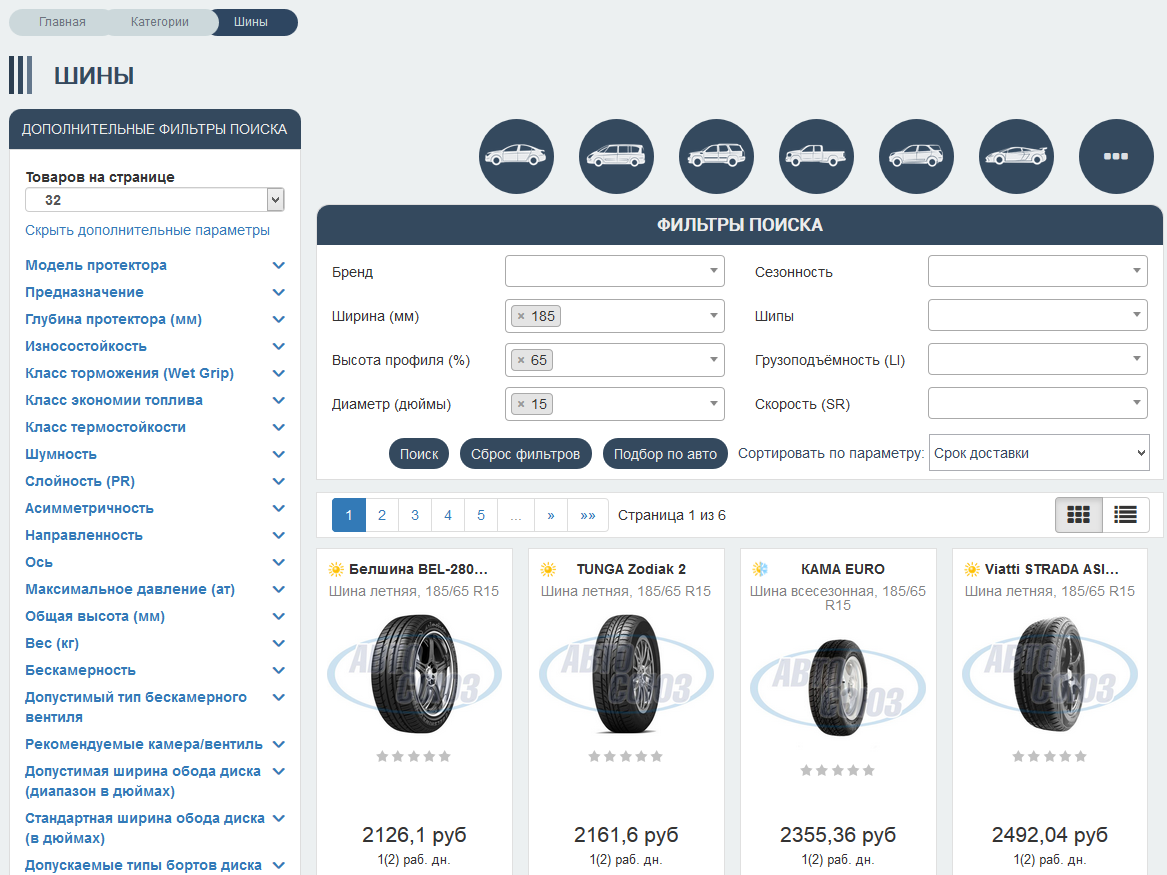This screenshot has height=875, width=1167.
Task: Switch to grid view layout
Action: click(1078, 515)
